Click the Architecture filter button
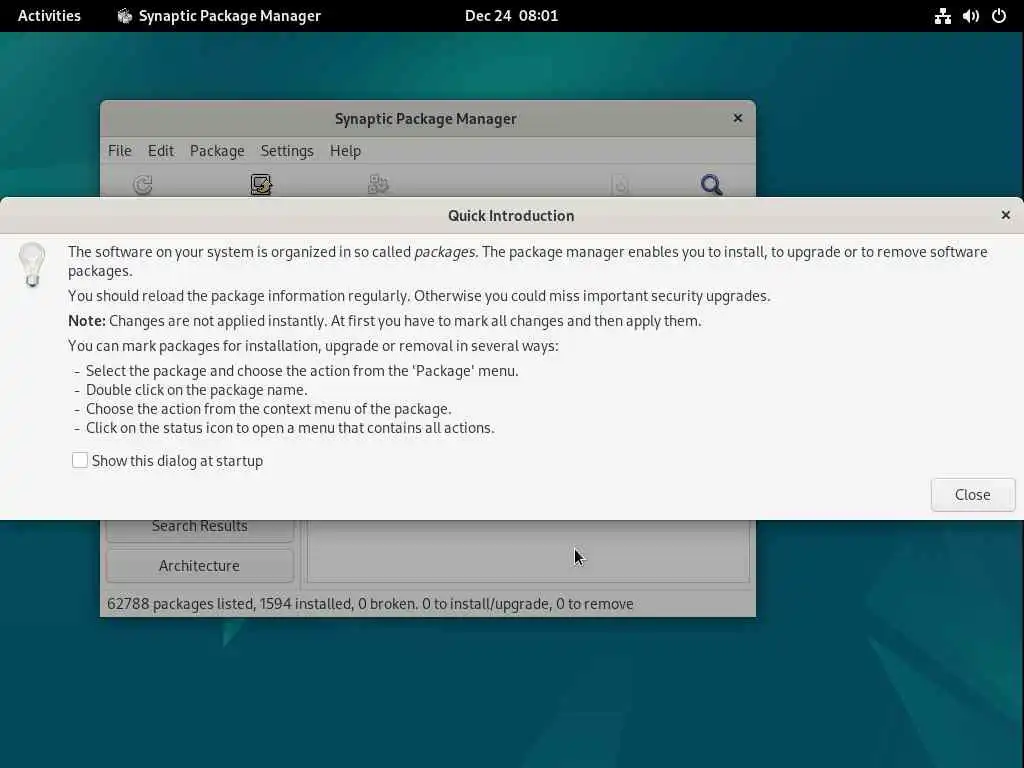Viewport: 1024px width, 768px height. [200, 566]
